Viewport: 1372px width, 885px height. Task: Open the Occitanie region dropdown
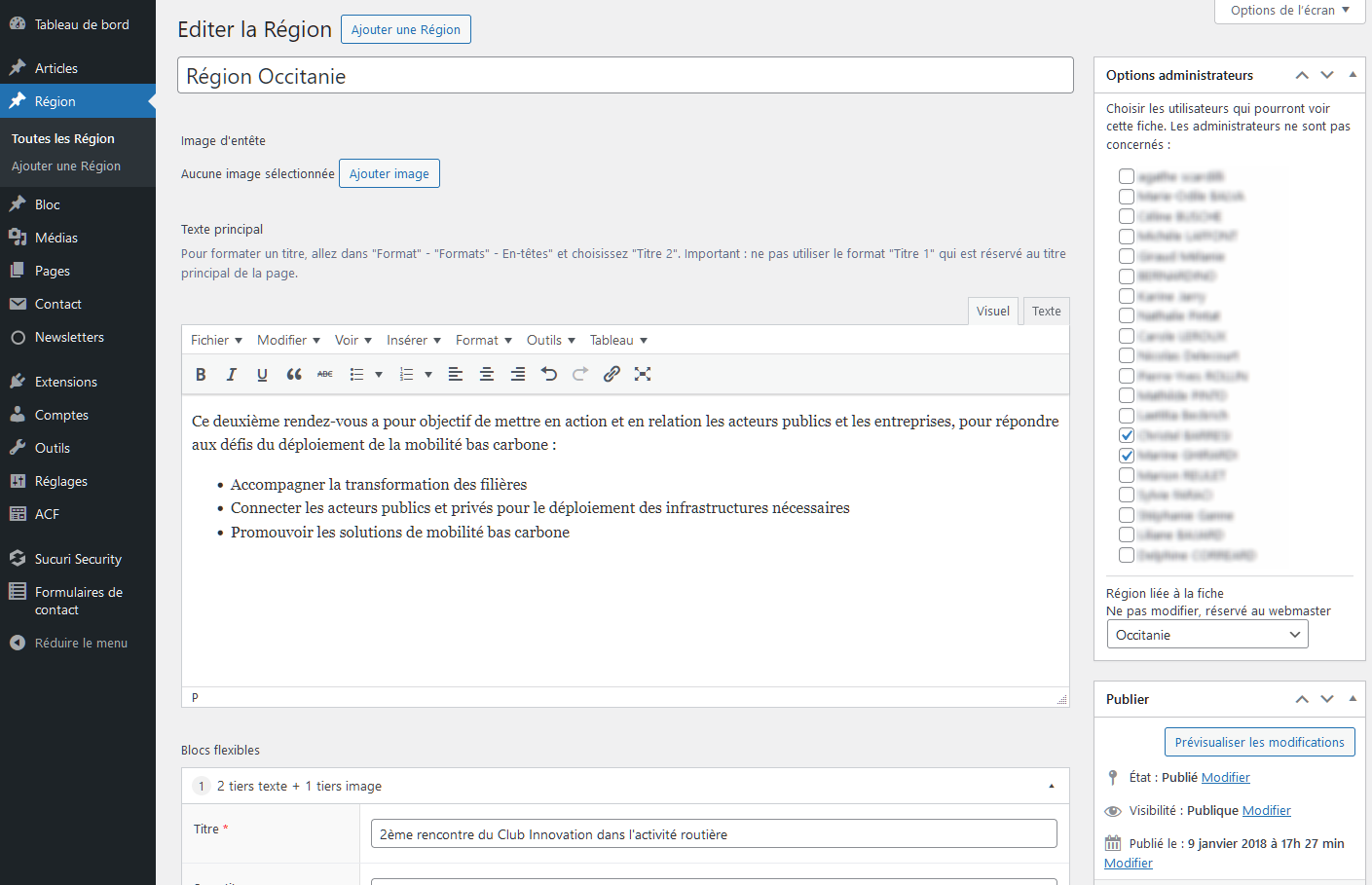pyautogui.click(x=1207, y=635)
